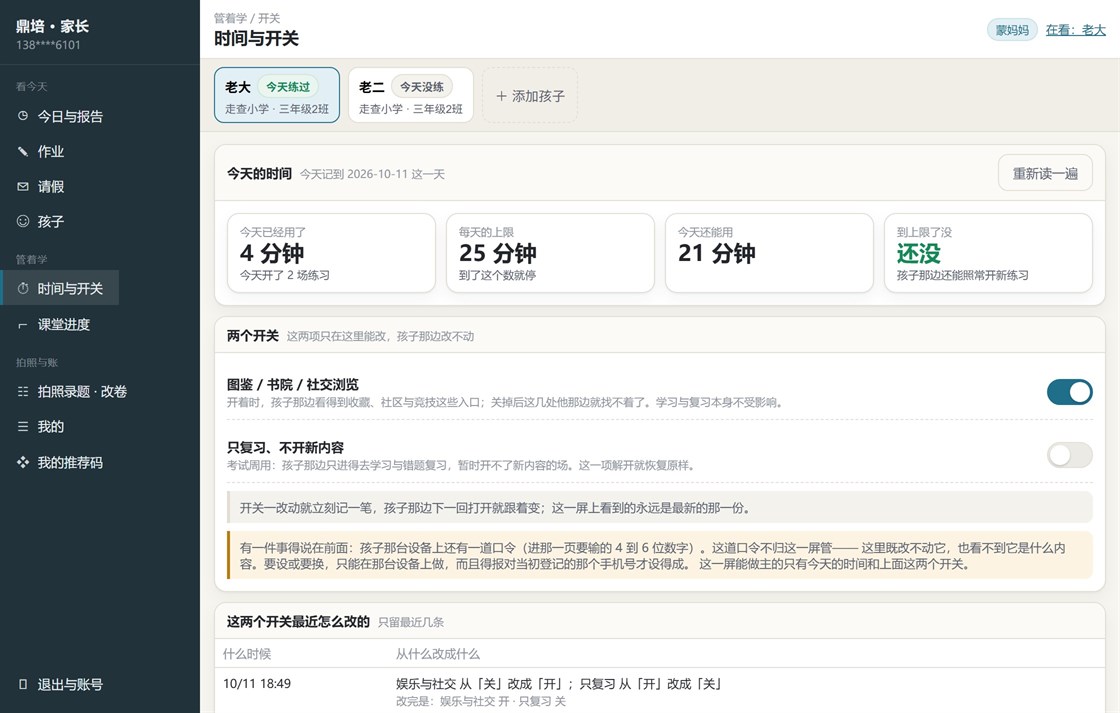This screenshot has width=1120, height=713.
Task: Switch to the 老二 child tab
Action: [x=411, y=95]
